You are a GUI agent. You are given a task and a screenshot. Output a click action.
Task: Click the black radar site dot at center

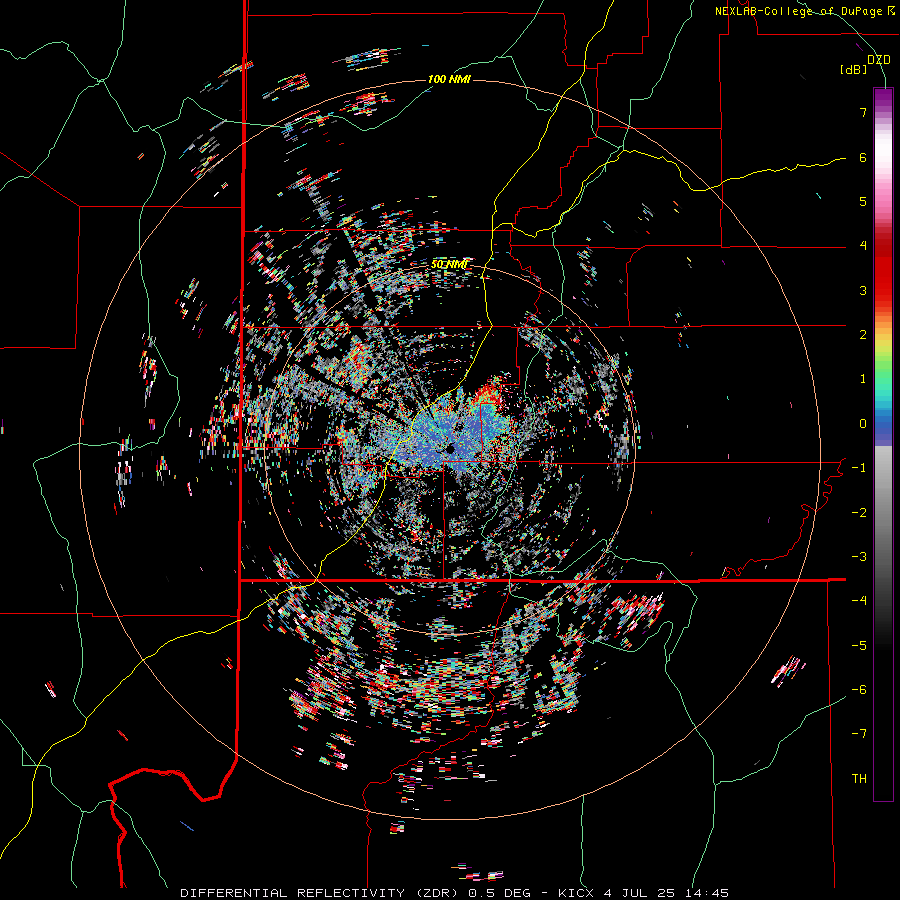click(x=451, y=448)
